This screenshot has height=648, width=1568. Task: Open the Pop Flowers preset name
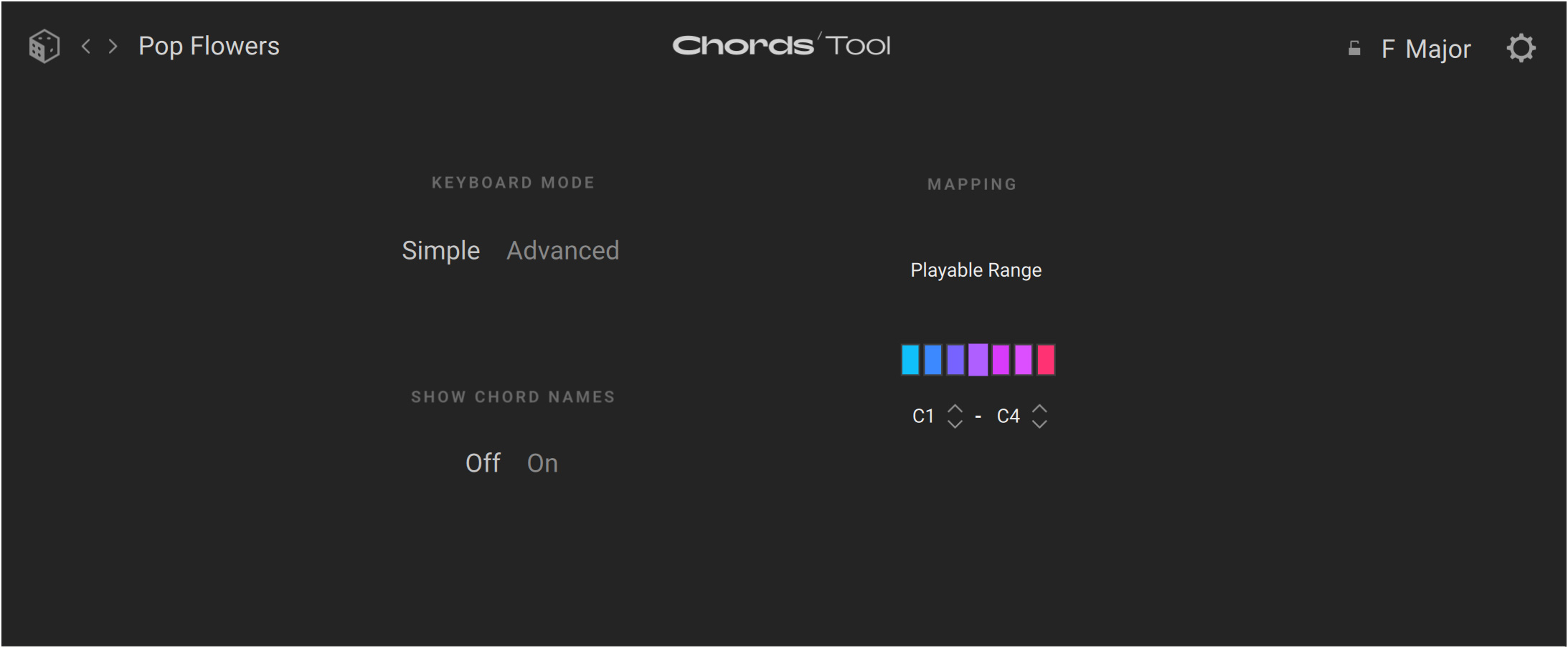tap(209, 47)
